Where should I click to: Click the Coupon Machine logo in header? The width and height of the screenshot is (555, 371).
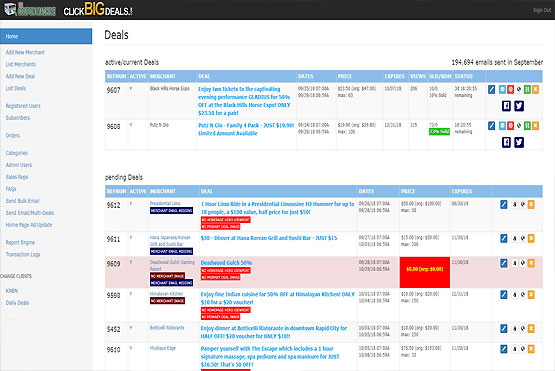pyautogui.click(x=30, y=10)
